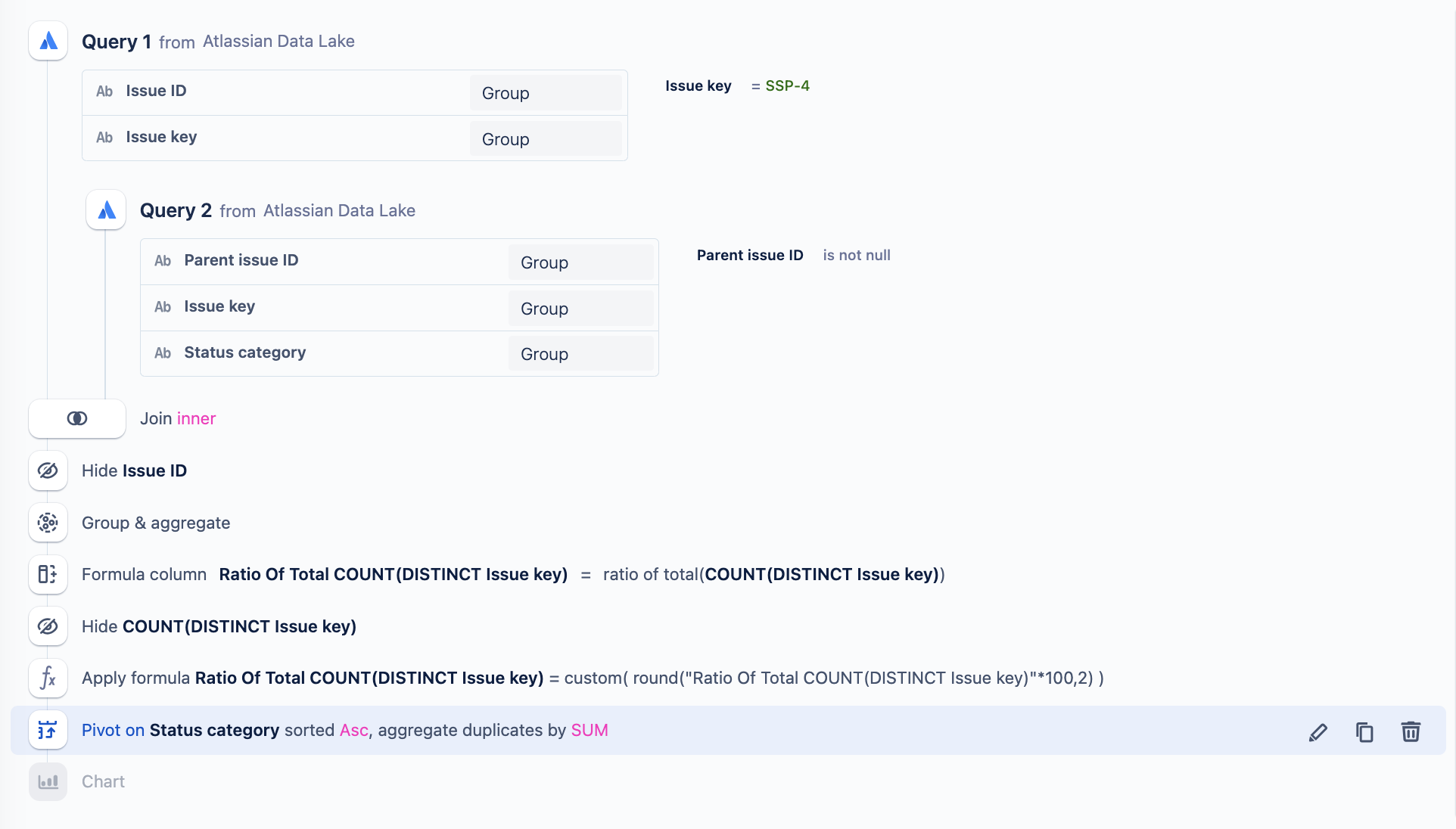Open the Chart step icon
Image resolution: width=1456 pixels, height=829 pixels.
coord(48,781)
